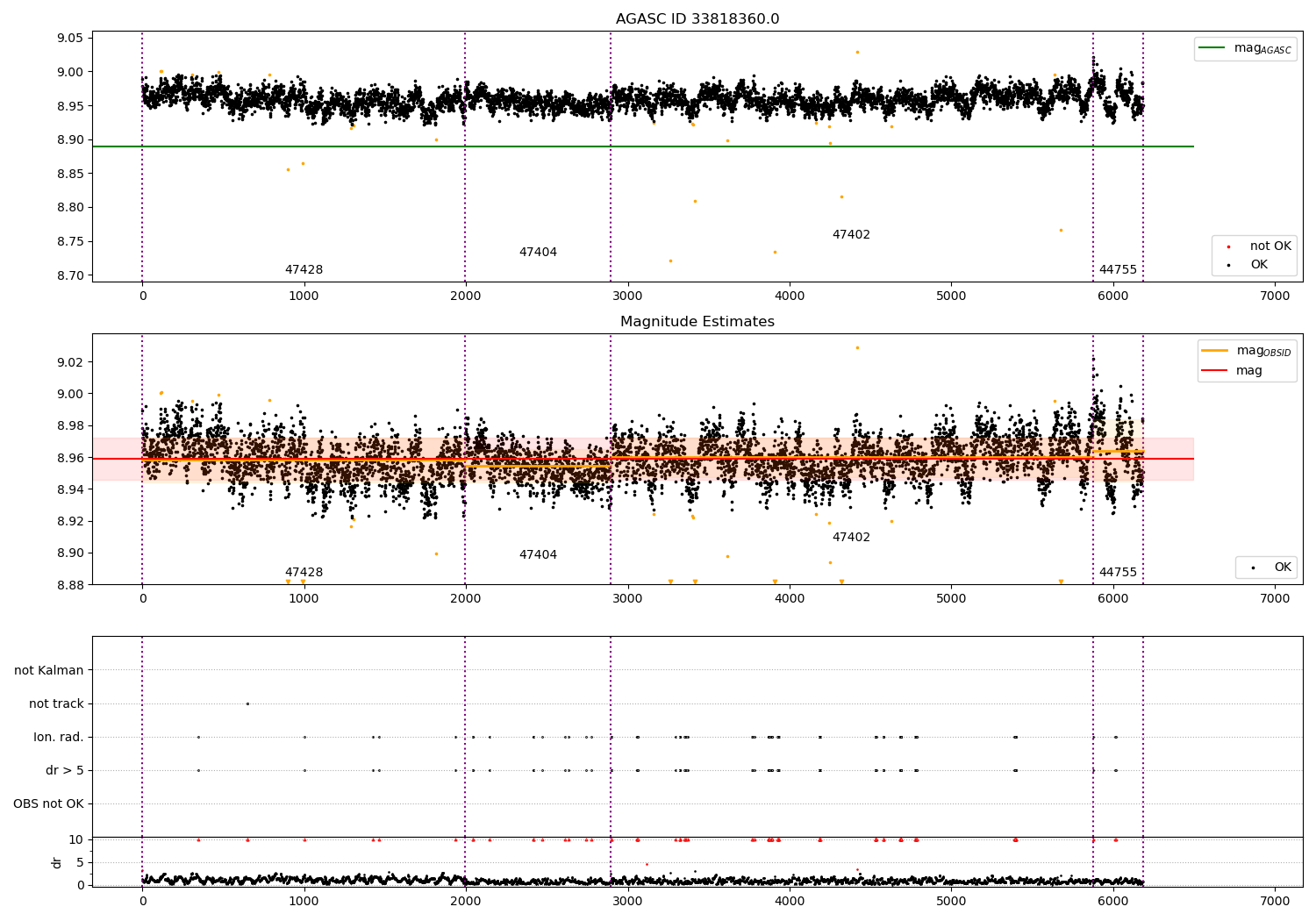This screenshot has height=921, width=1316.
Task: Select the 47428 label in Magnitude Estimates plot
Action: tap(304, 573)
